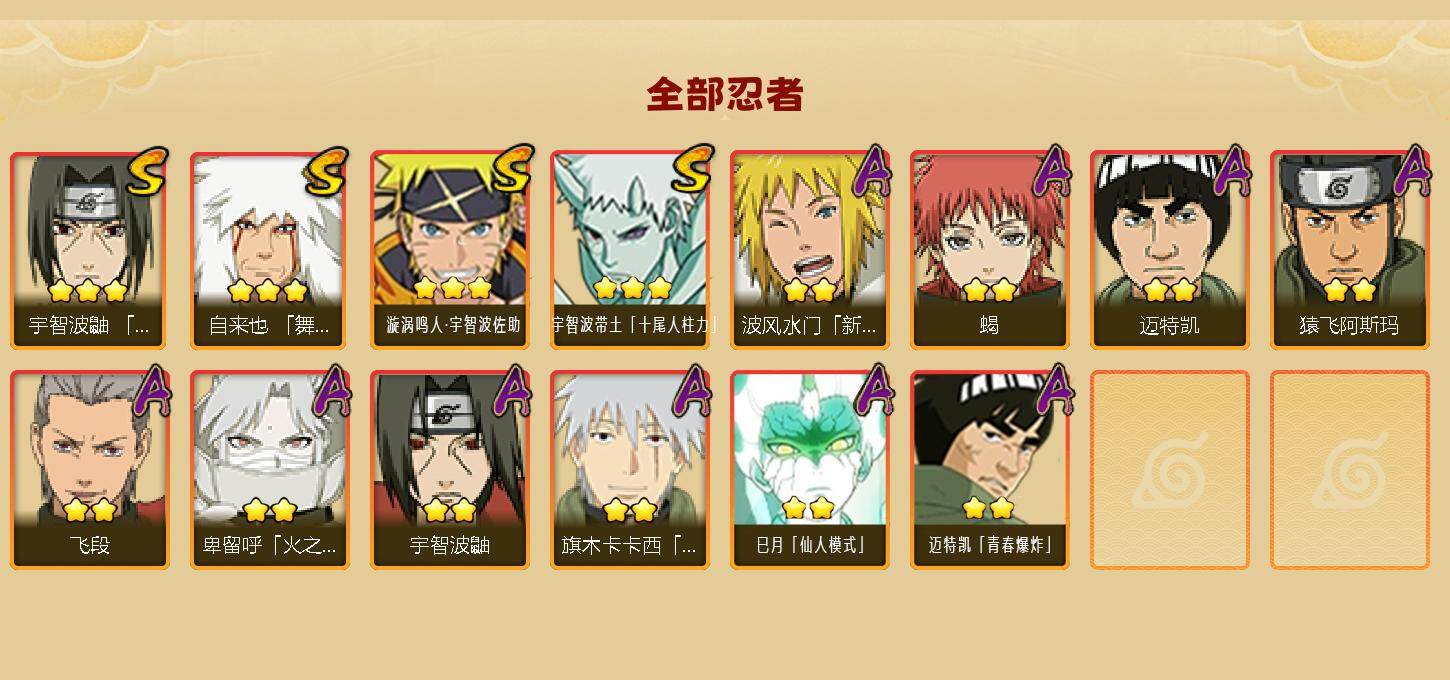Select the 飞段 ninja card
Image resolution: width=1450 pixels, height=680 pixels.
point(89,470)
